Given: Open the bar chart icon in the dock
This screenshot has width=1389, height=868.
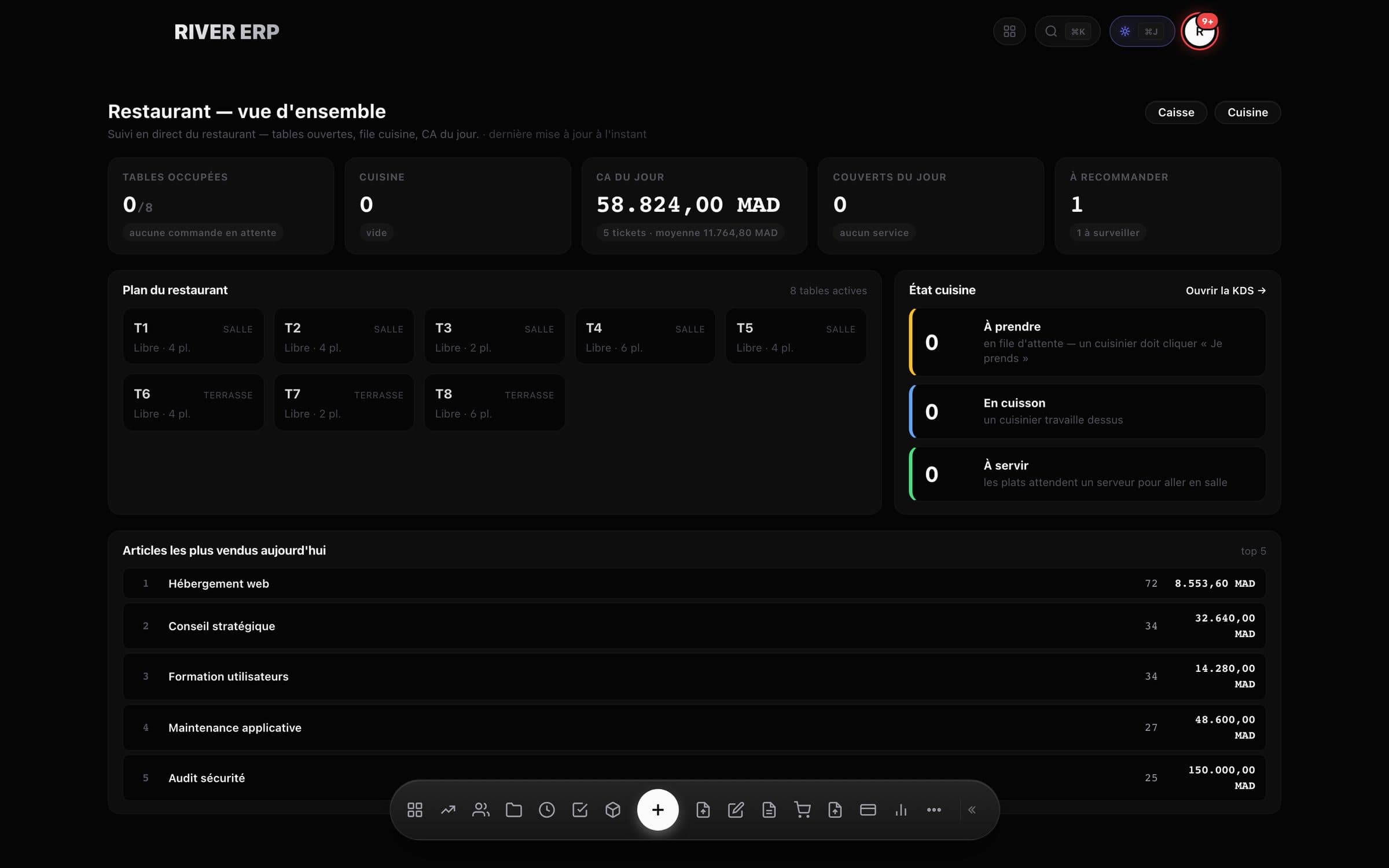Looking at the screenshot, I should click(x=901, y=810).
